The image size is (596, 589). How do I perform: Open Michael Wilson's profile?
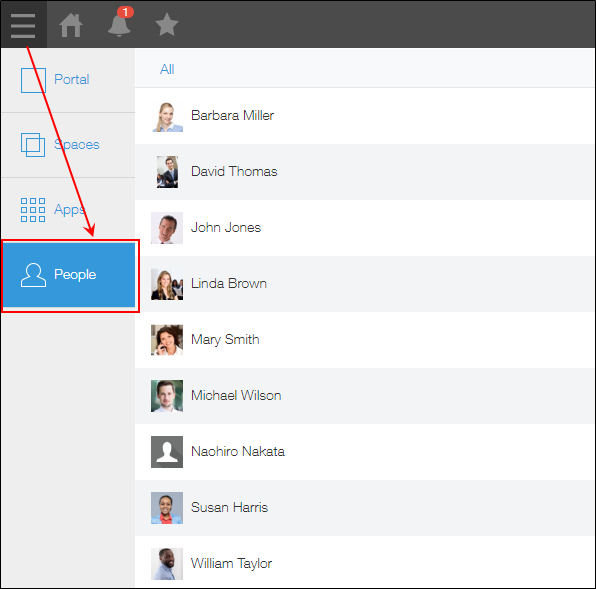coord(365,396)
